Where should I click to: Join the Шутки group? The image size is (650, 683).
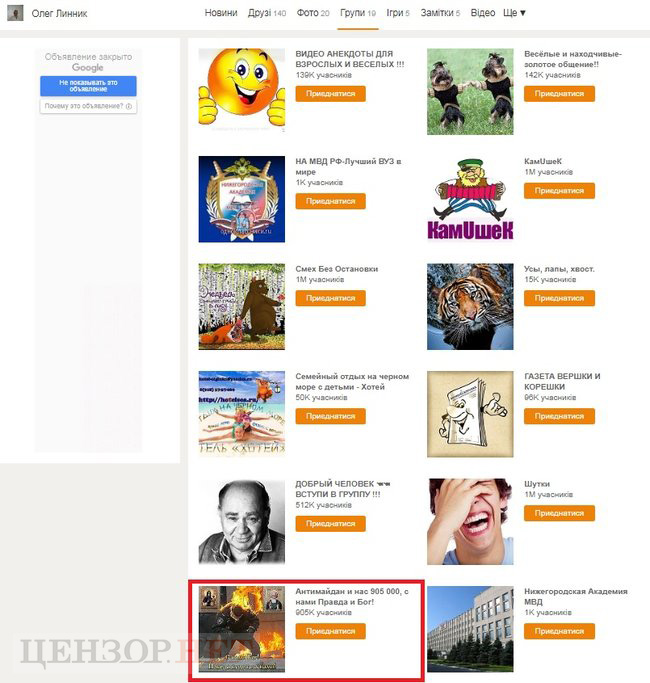559,514
